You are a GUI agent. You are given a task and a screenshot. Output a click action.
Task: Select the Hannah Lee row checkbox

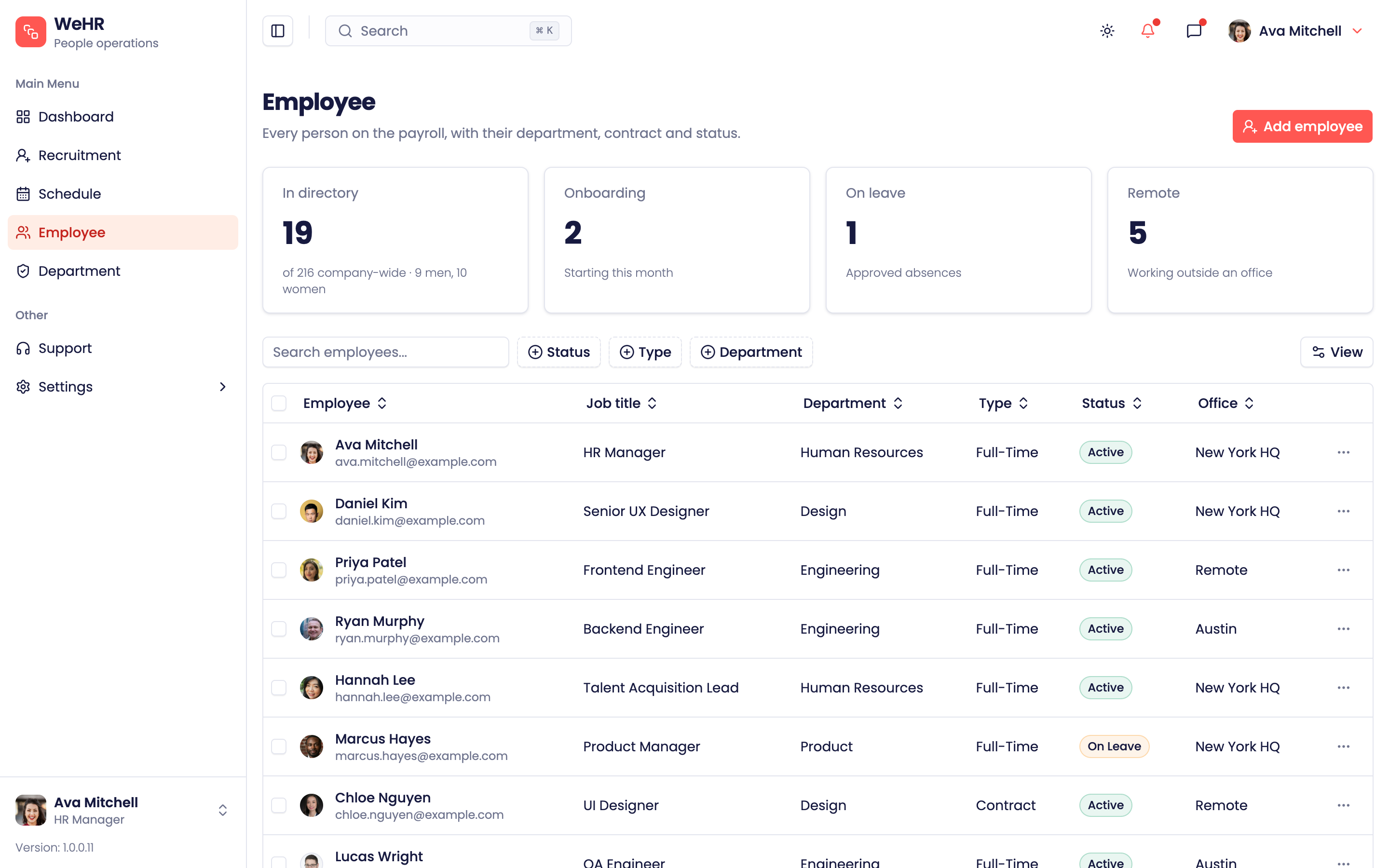279,688
